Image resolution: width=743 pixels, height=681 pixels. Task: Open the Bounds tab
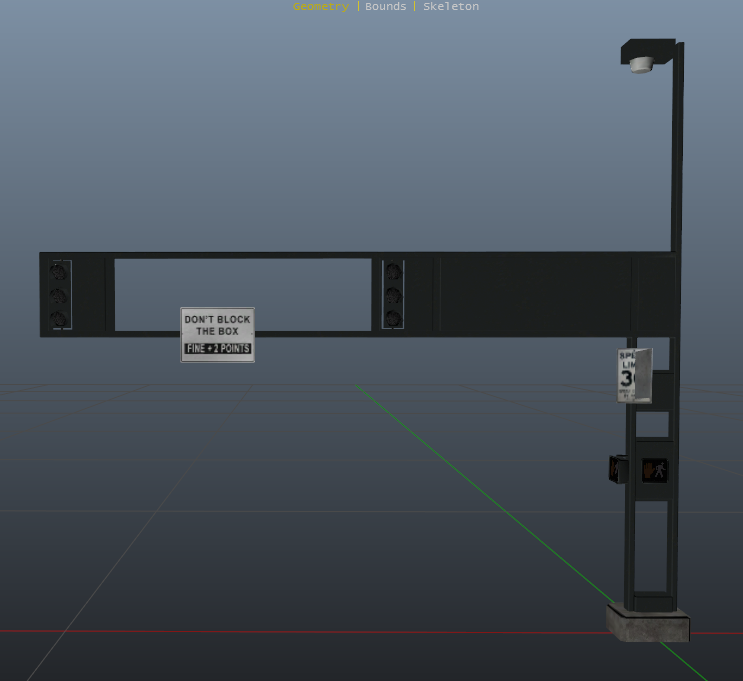pos(385,6)
